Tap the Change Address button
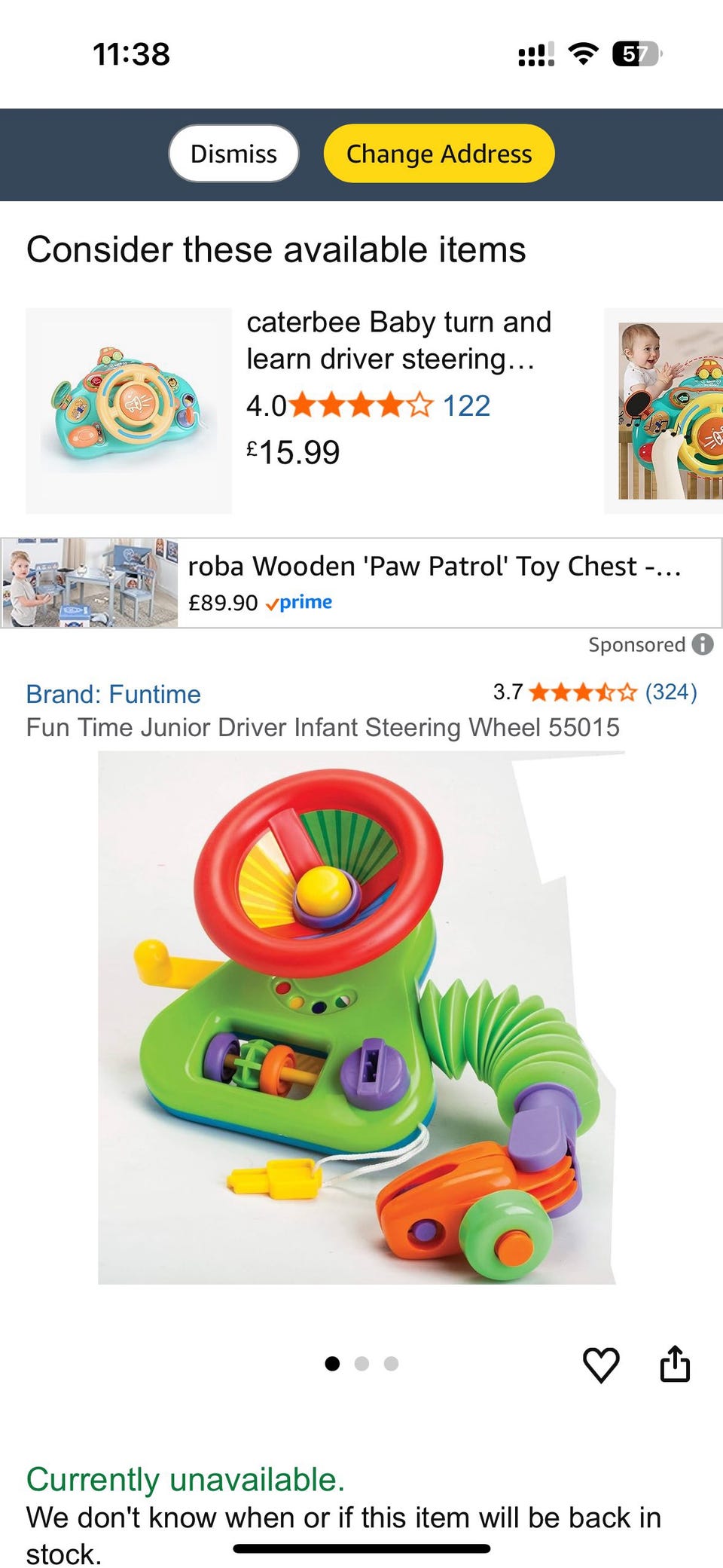 [x=439, y=154]
